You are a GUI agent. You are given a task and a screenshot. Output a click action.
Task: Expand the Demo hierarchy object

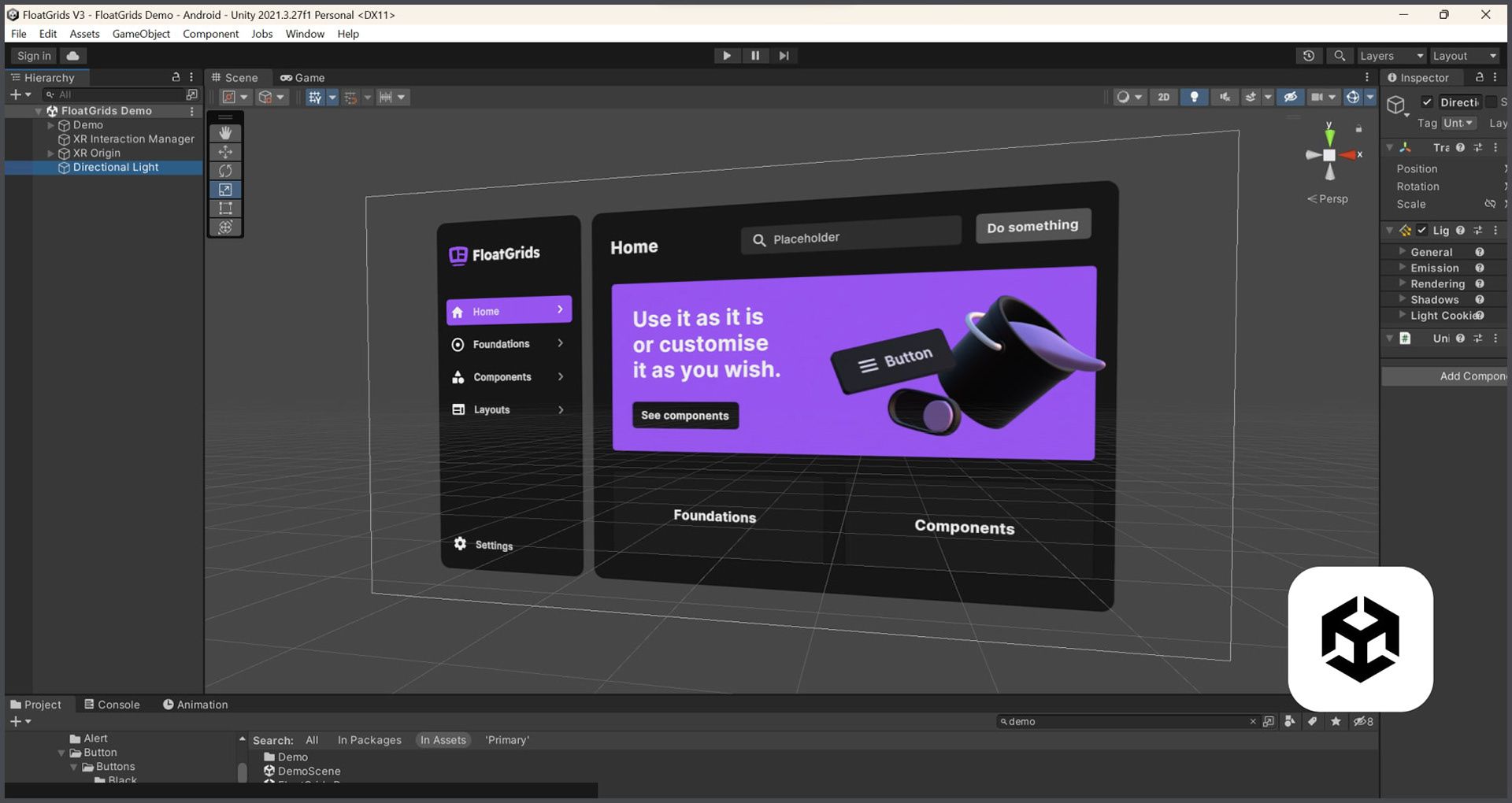tap(50, 125)
